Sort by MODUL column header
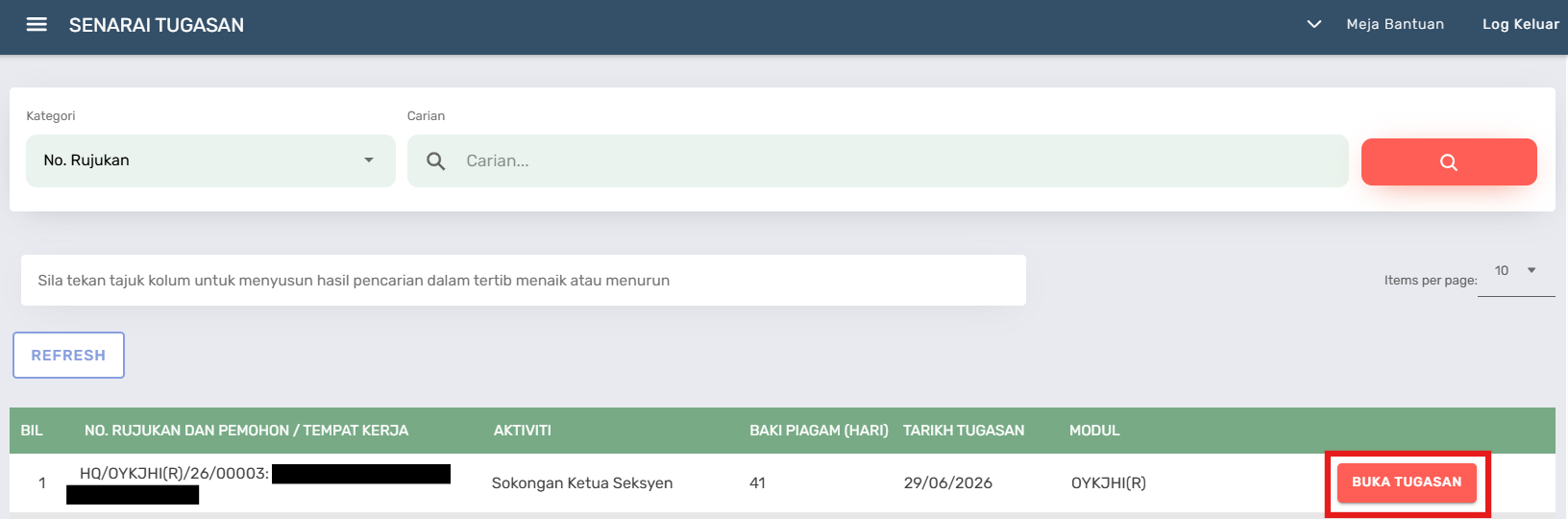This screenshot has height=519, width=1568. pos(1094,431)
